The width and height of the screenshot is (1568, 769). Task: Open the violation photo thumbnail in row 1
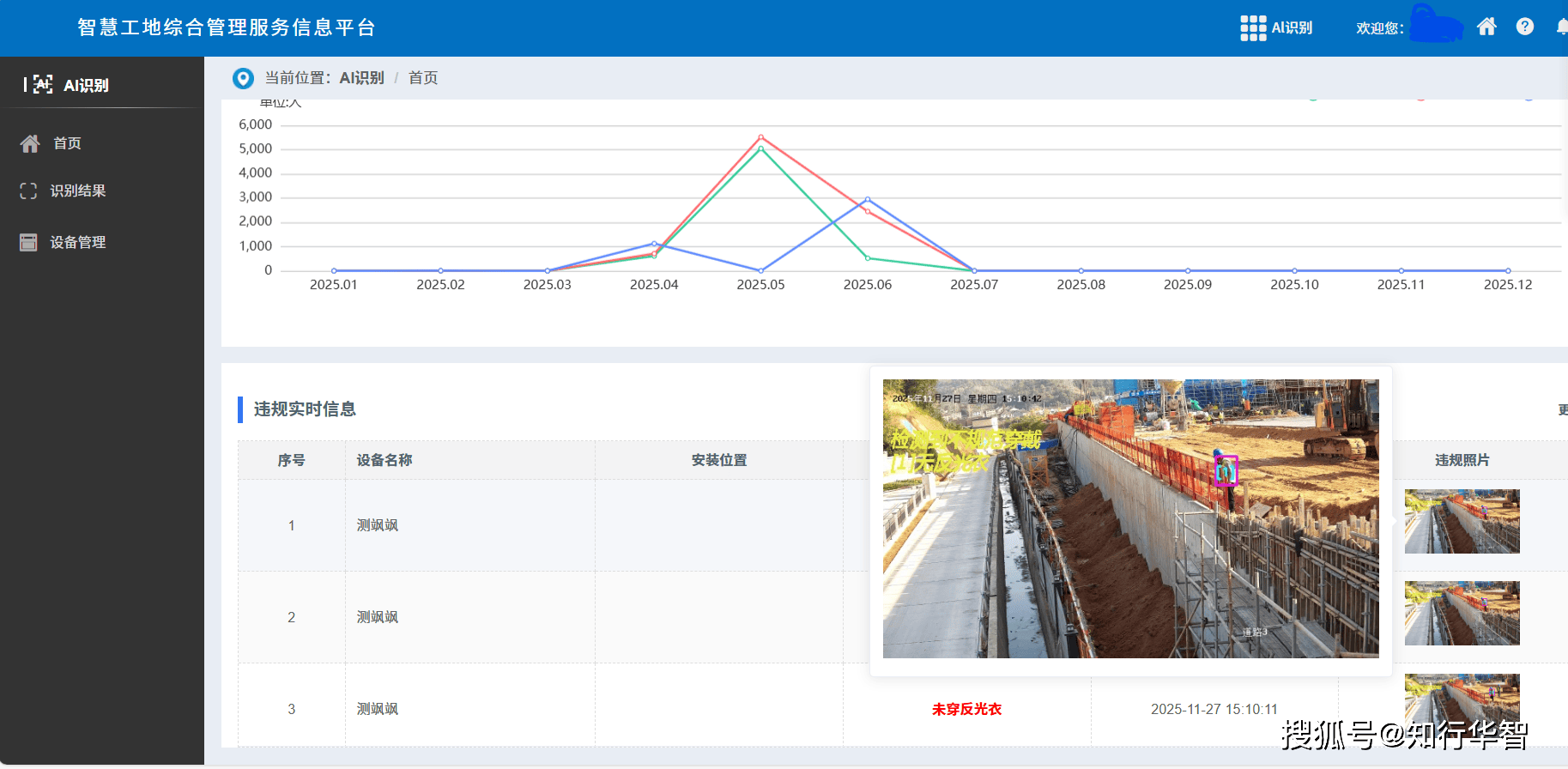tap(1462, 521)
